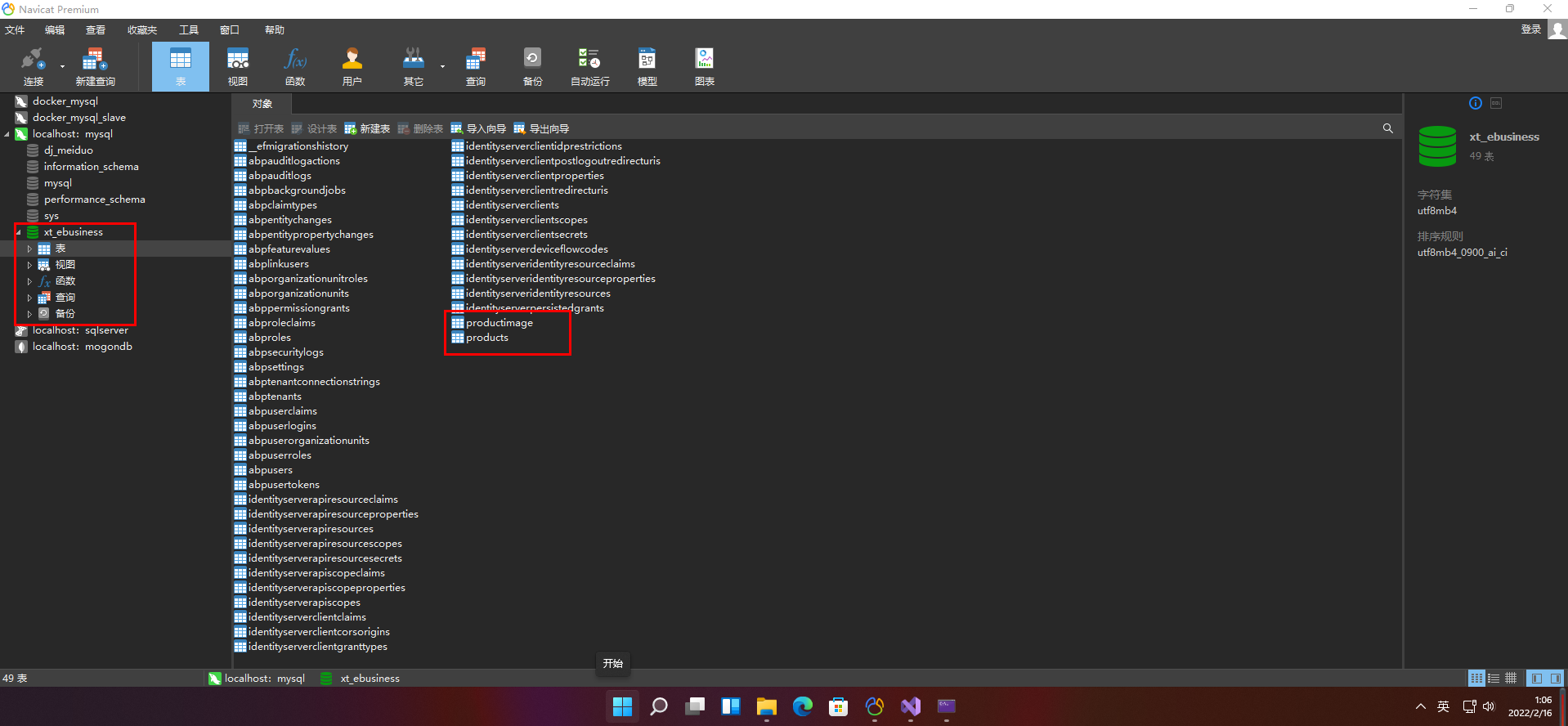1568x726 pixels.
Task: Click the 连接 connection toolbar icon
Action: [x=33, y=65]
